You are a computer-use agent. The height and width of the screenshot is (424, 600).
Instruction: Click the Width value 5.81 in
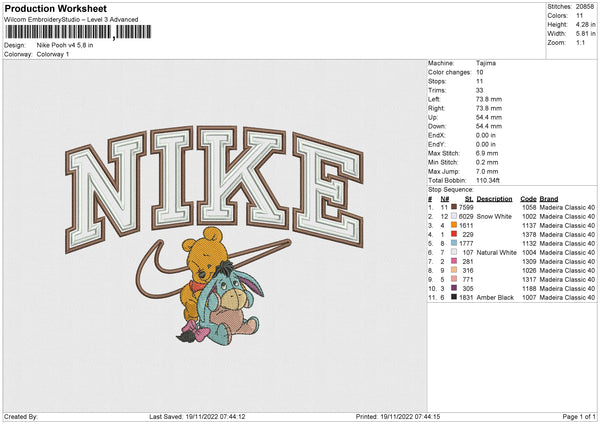[585, 34]
